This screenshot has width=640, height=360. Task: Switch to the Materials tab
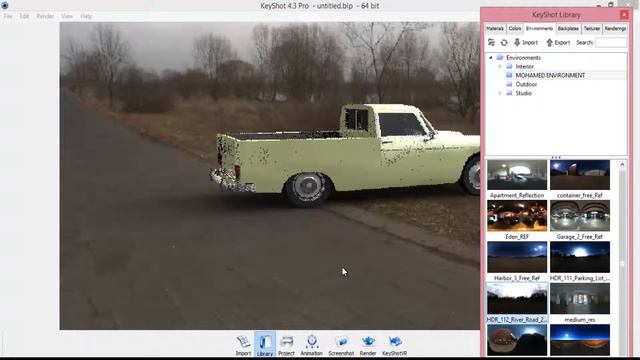(x=495, y=29)
